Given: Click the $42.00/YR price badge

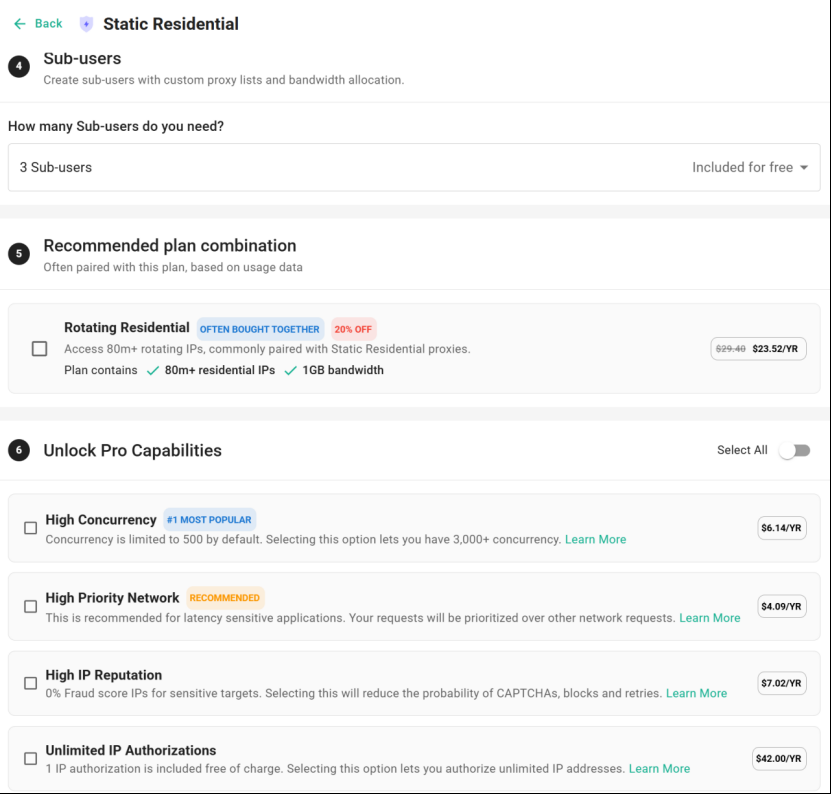Looking at the screenshot, I should (x=779, y=758).
